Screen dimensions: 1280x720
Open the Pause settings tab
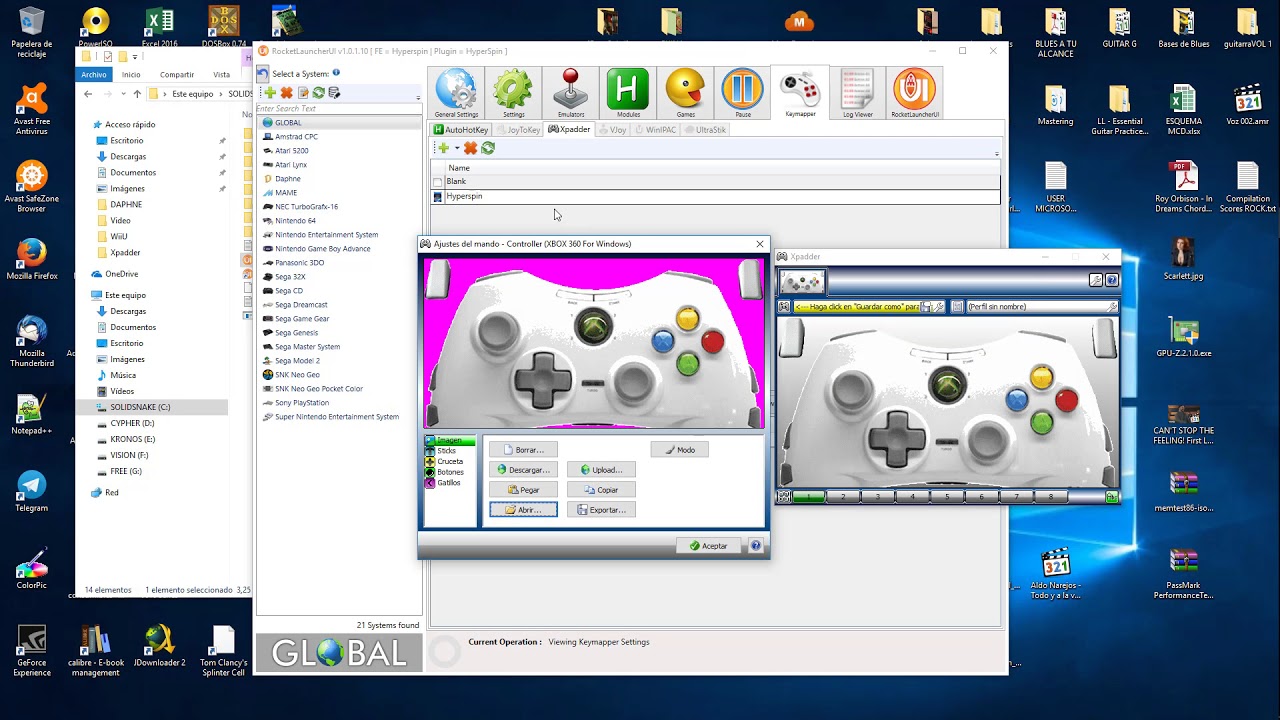[743, 94]
